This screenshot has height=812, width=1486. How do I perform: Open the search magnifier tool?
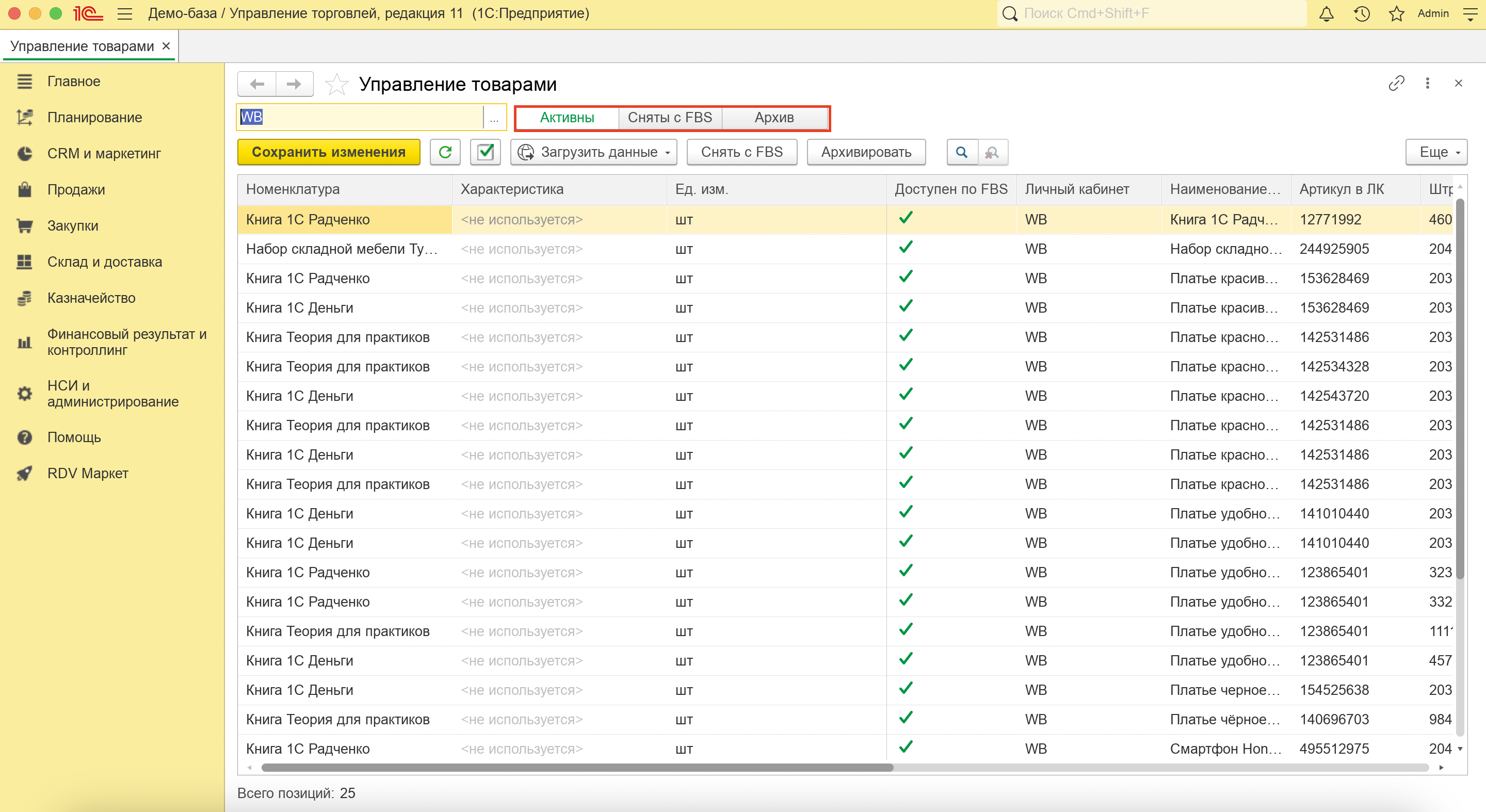[x=962, y=152]
